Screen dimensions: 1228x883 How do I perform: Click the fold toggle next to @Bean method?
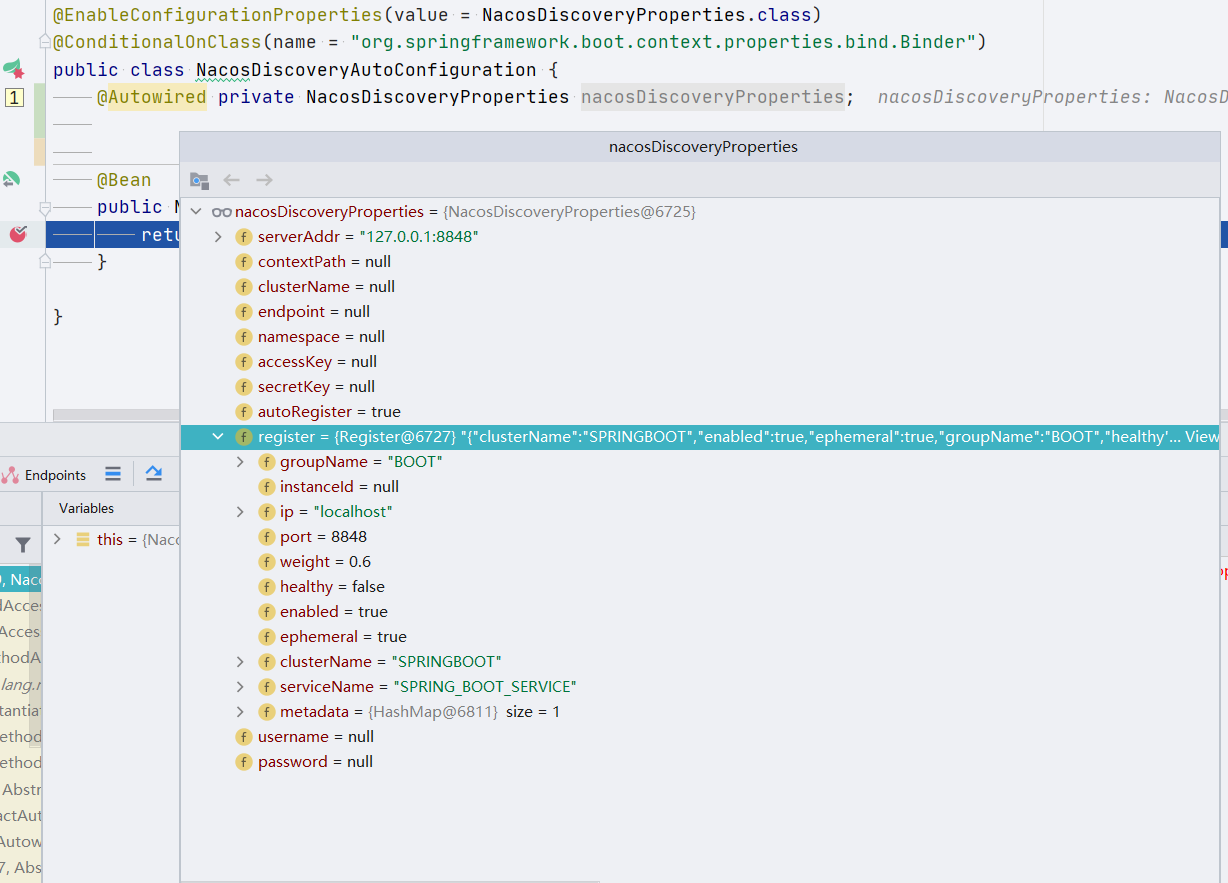click(44, 208)
